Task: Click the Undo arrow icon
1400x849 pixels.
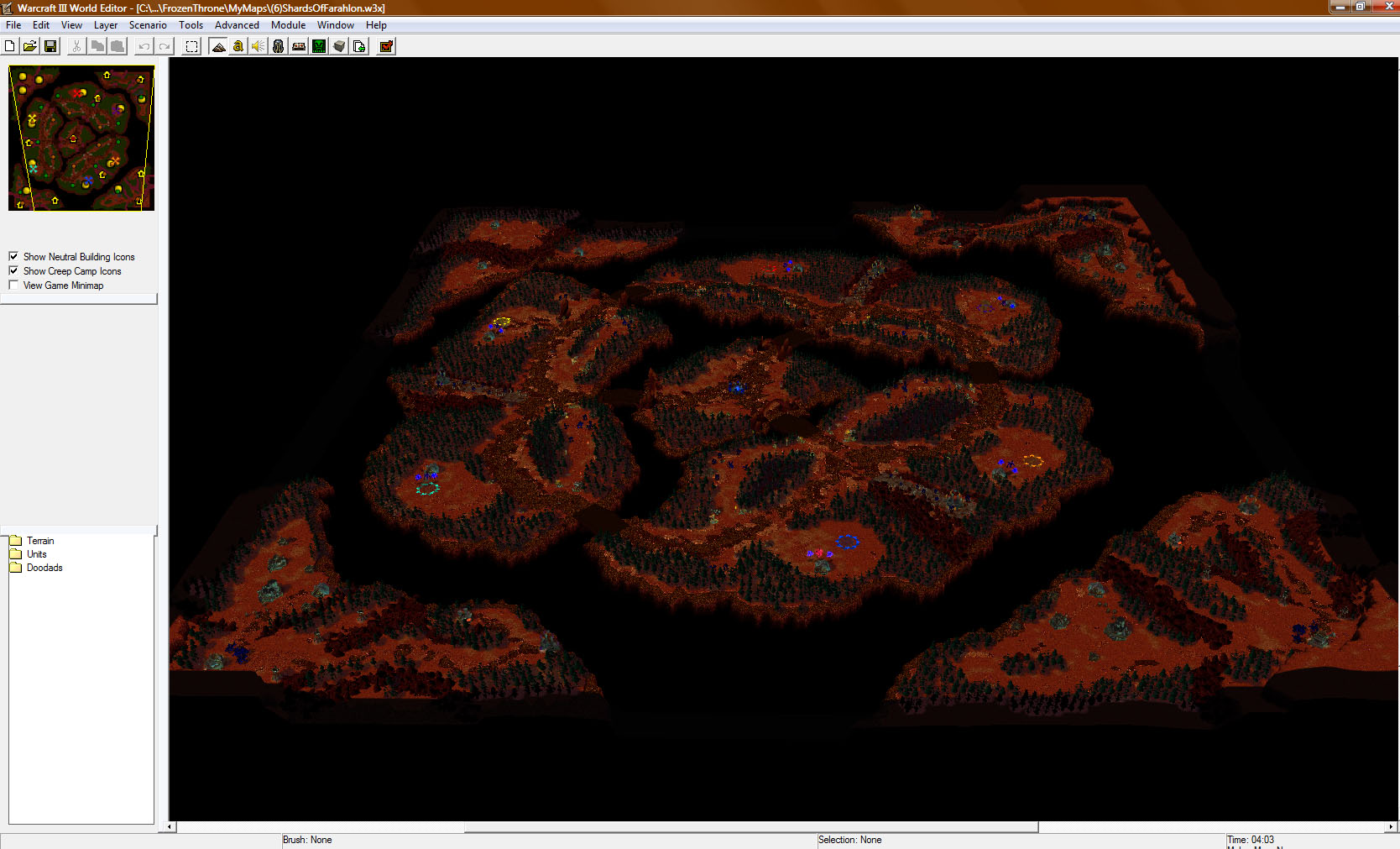Action: [144, 46]
